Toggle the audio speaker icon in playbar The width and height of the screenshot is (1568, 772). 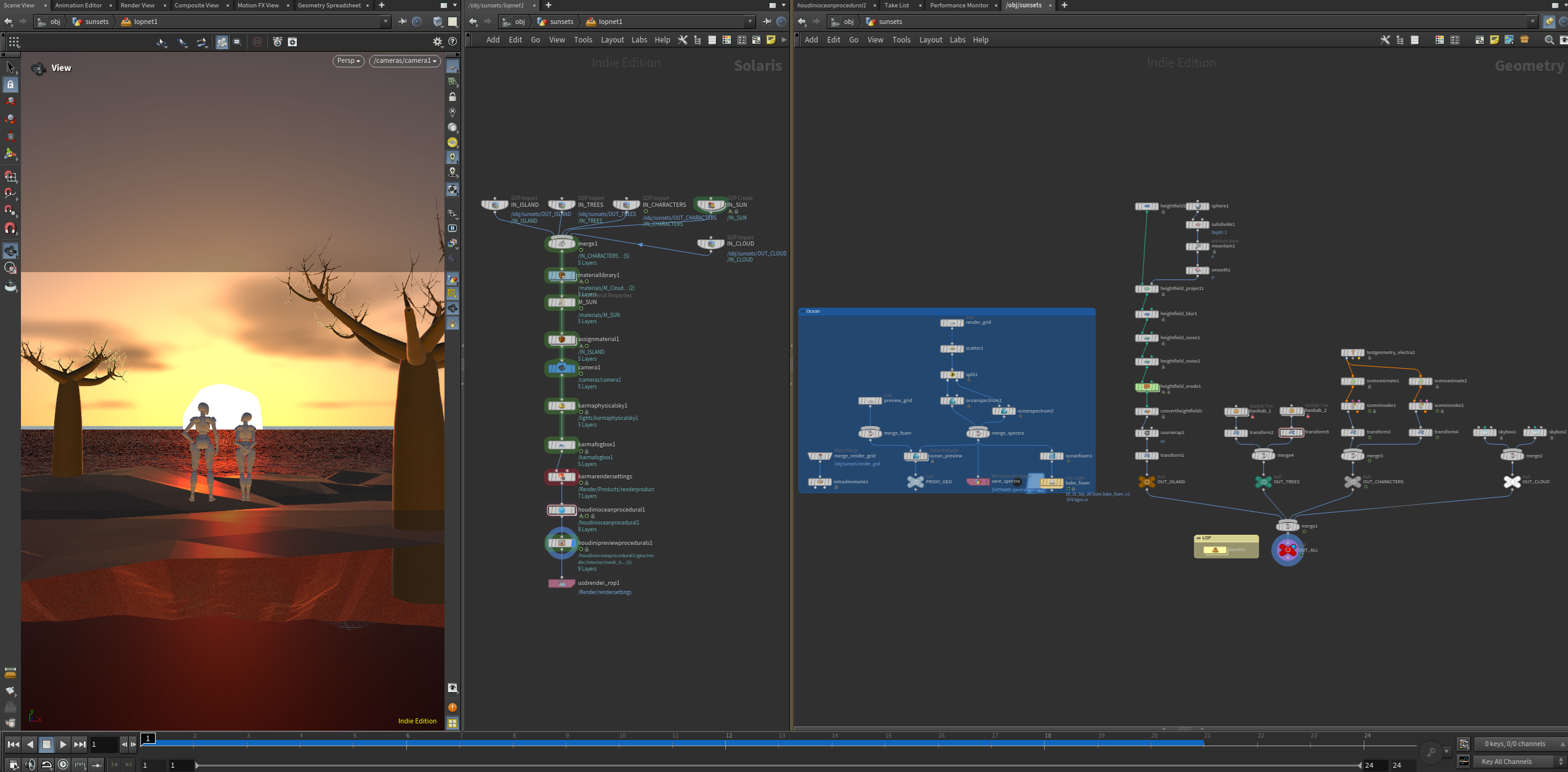point(30,765)
